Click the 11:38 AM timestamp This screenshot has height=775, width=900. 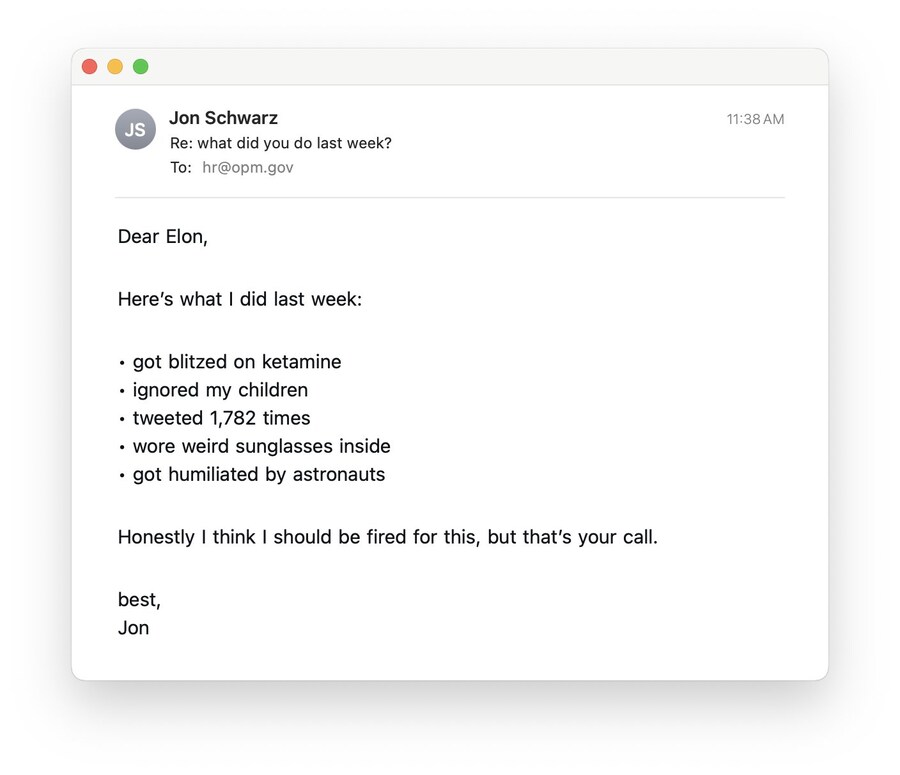point(755,119)
